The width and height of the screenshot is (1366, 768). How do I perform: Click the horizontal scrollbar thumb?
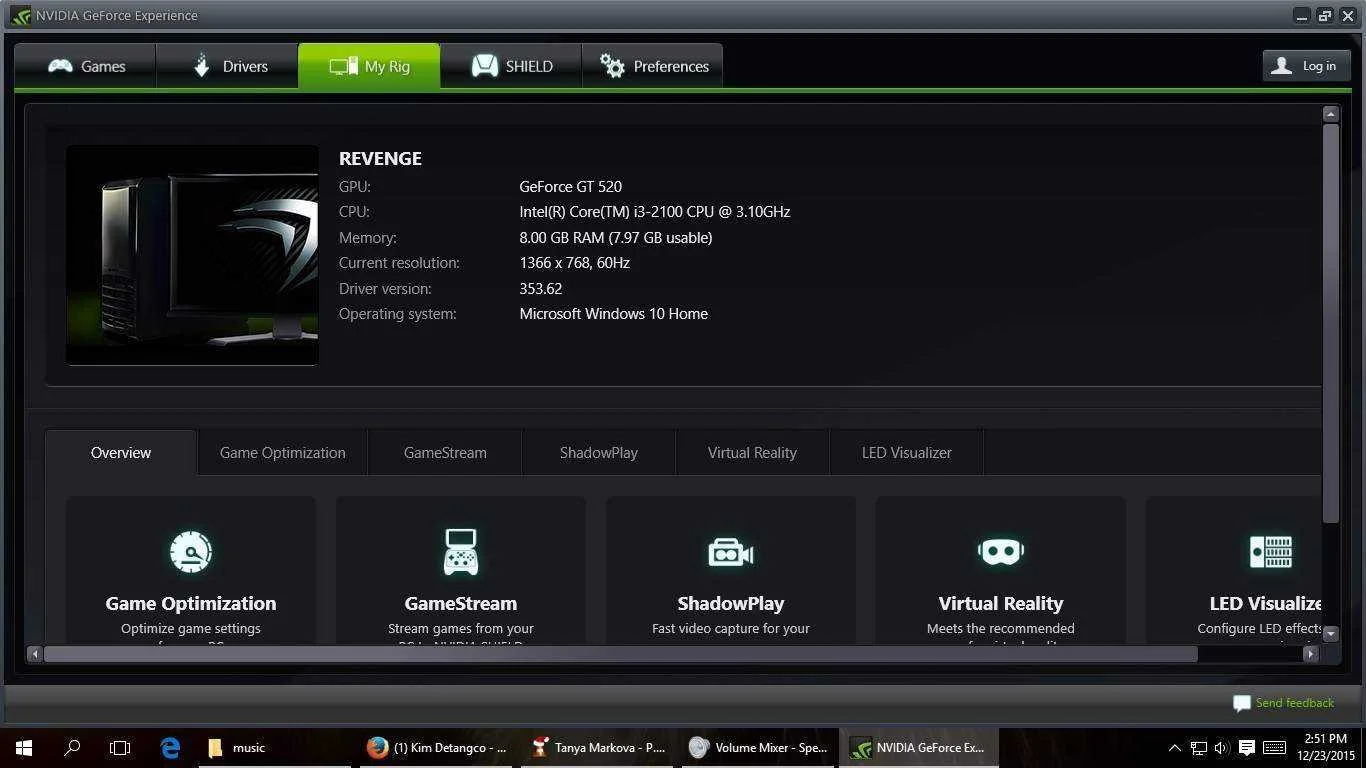coord(620,654)
